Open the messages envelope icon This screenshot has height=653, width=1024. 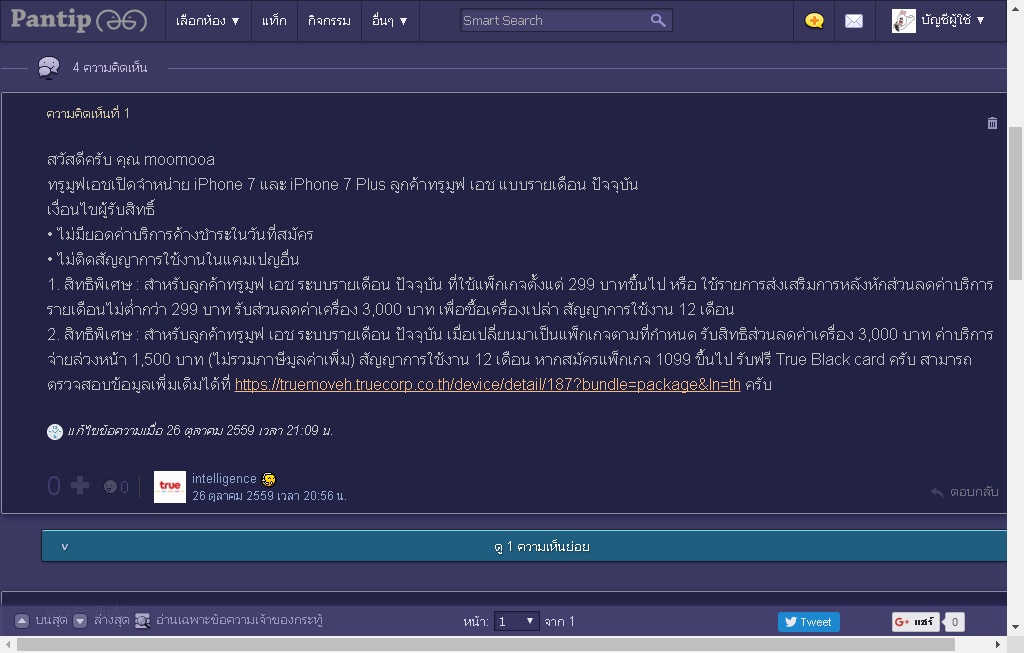854,21
